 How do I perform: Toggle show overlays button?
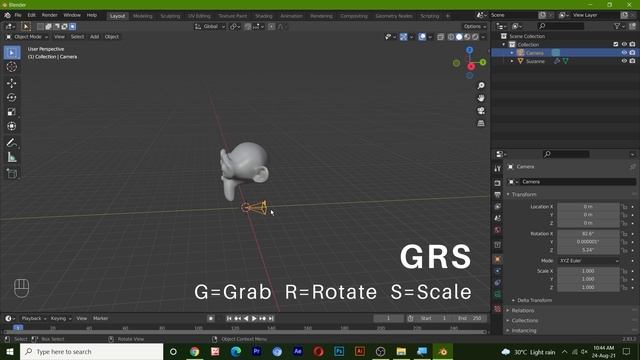pyautogui.click(x=422, y=37)
